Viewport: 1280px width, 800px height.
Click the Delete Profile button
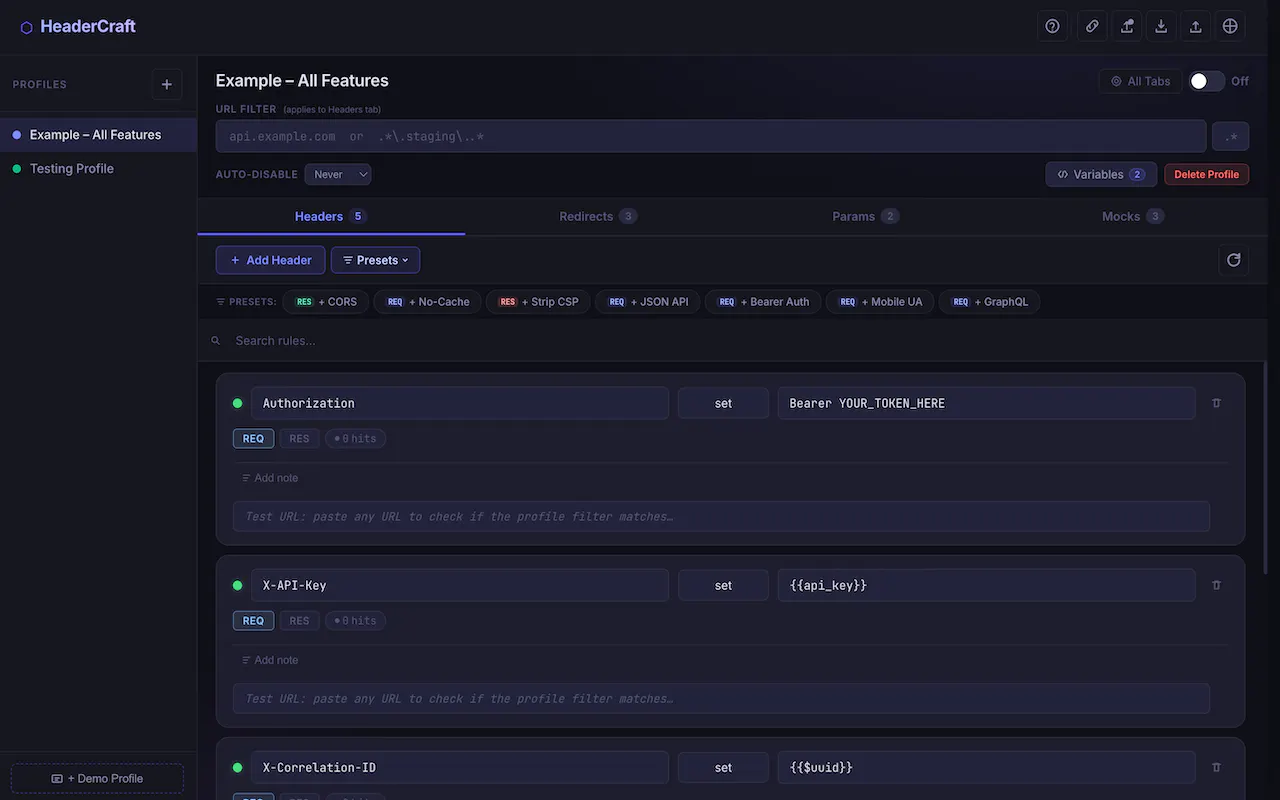pos(1206,174)
